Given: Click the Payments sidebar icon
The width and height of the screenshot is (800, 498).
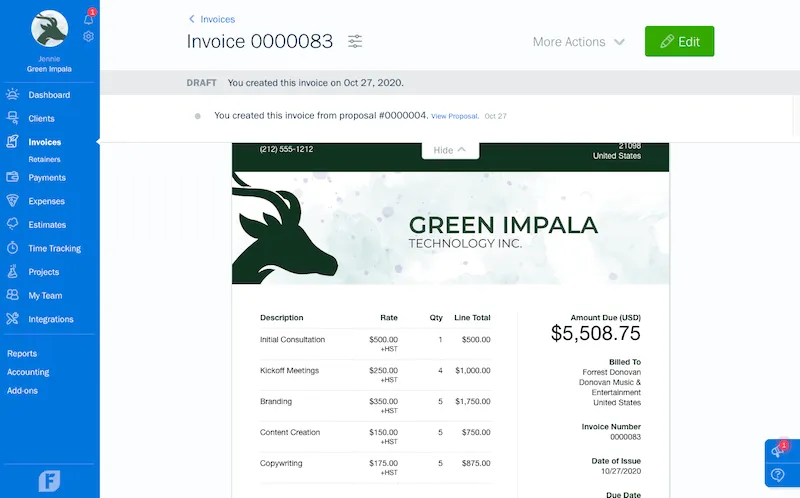Looking at the screenshot, I should [12, 178].
